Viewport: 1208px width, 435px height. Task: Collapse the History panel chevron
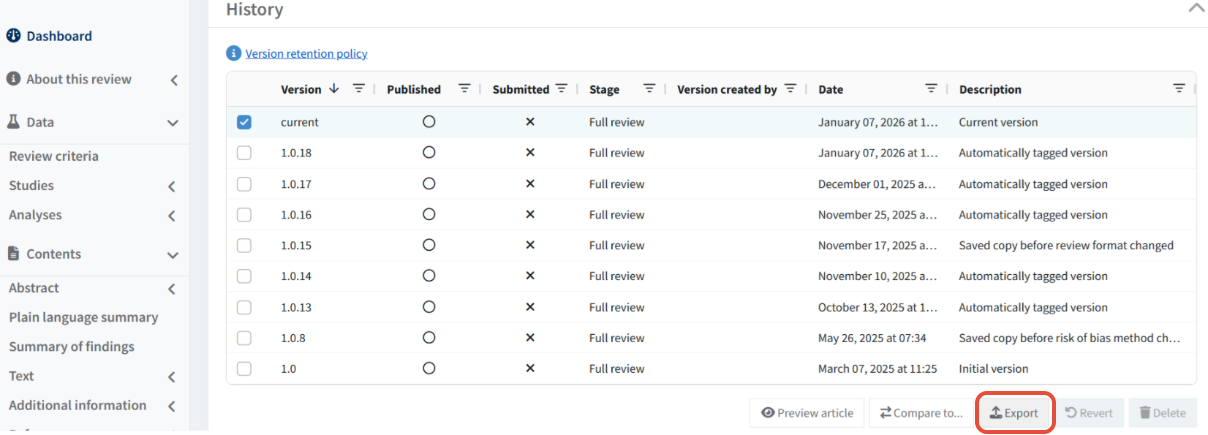(1196, 9)
